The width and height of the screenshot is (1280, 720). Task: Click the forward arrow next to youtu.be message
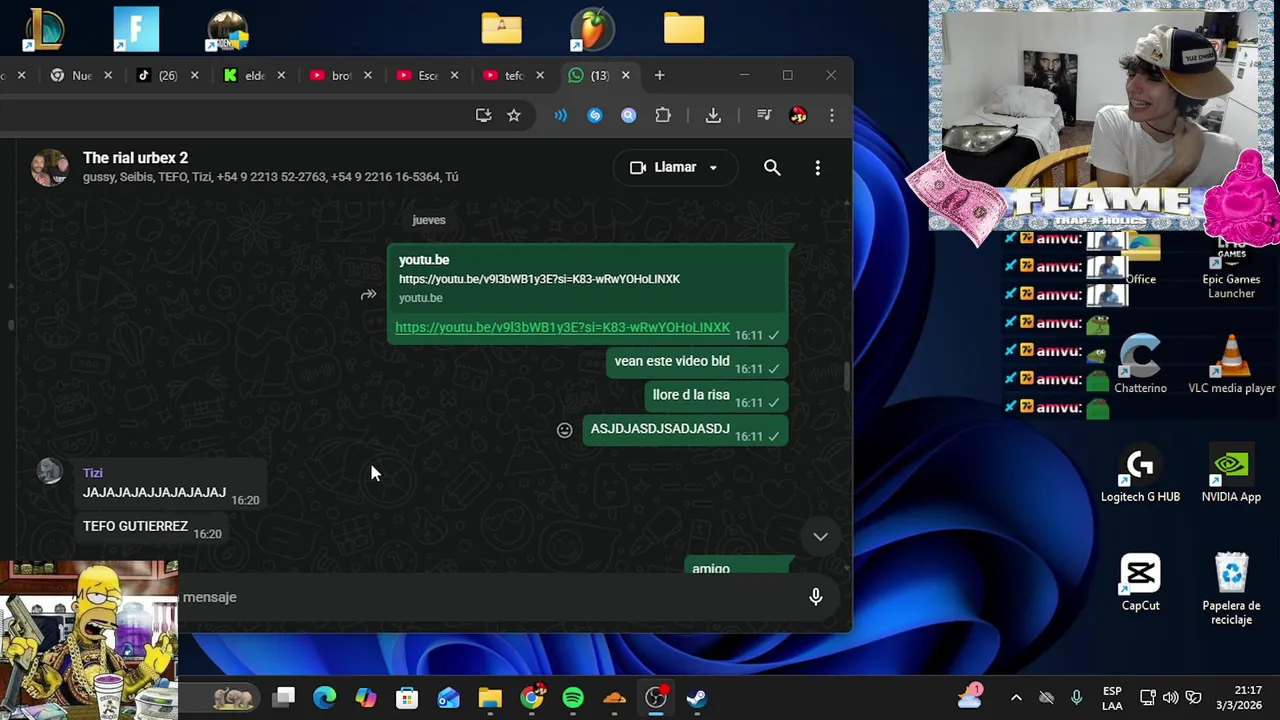(368, 294)
